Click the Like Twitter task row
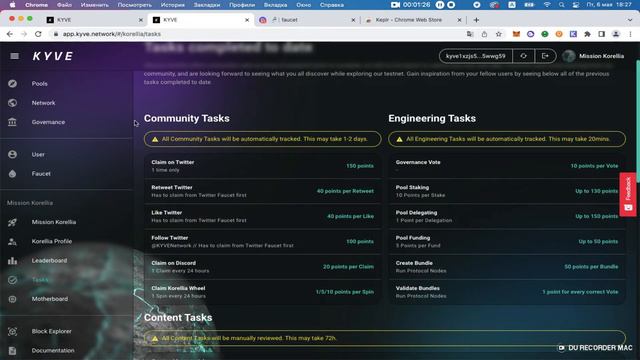 point(262,216)
